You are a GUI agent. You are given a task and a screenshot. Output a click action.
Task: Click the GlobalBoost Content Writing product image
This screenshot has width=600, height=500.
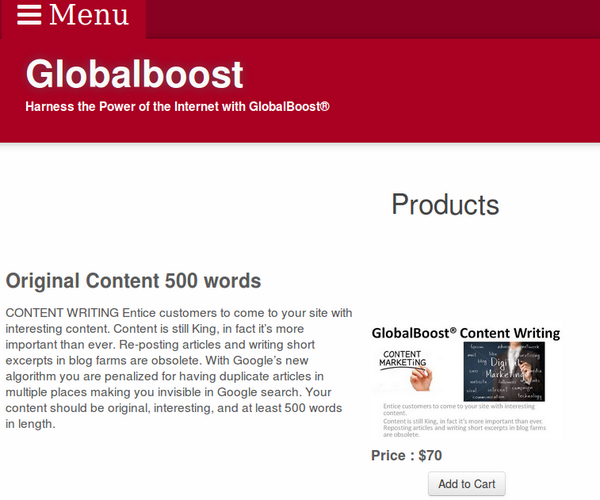tap(466, 381)
